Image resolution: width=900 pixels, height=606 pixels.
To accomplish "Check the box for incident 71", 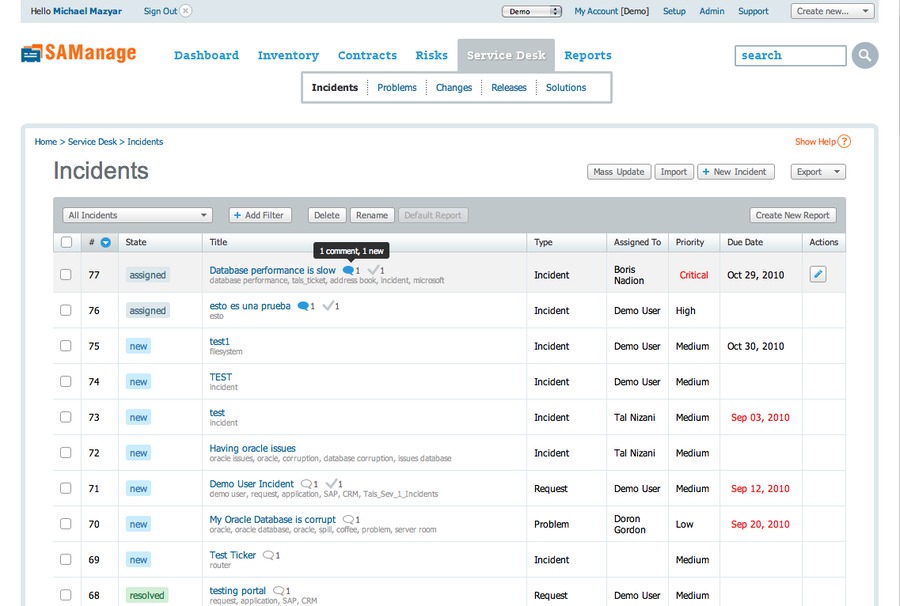I will 66,488.
